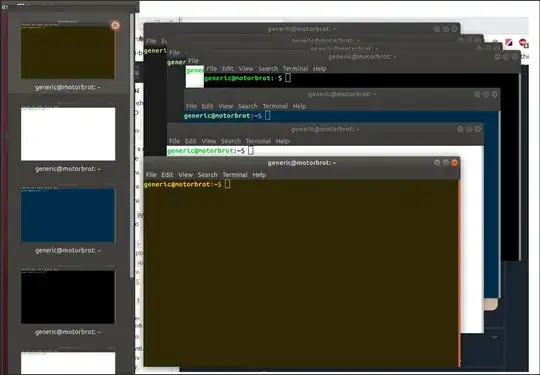Select the black terminal preview thumbnail
This screenshot has width=540, height=375.
coord(68,297)
